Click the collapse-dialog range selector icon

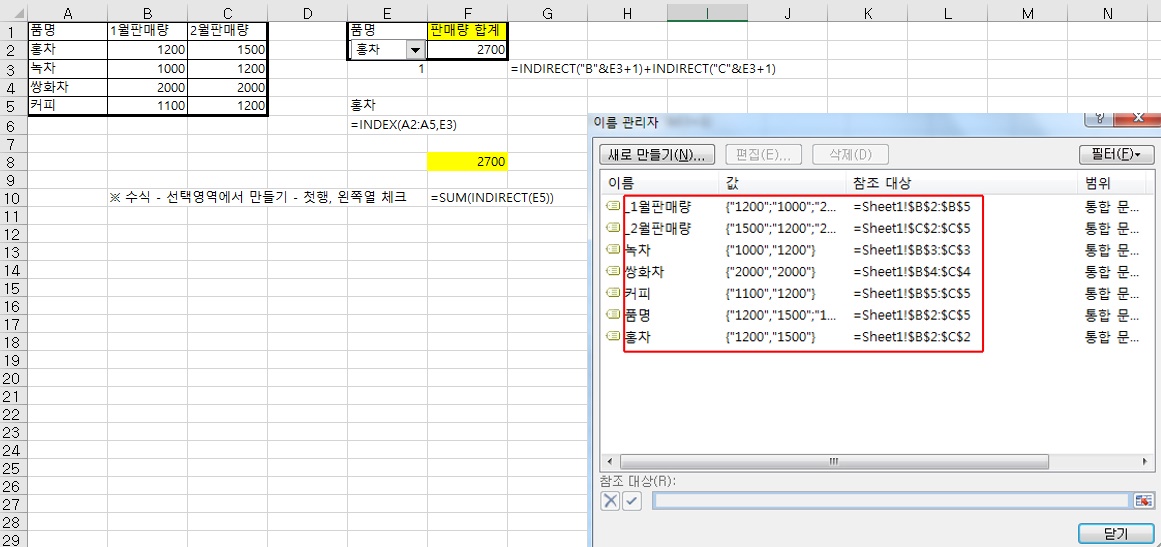1143,501
